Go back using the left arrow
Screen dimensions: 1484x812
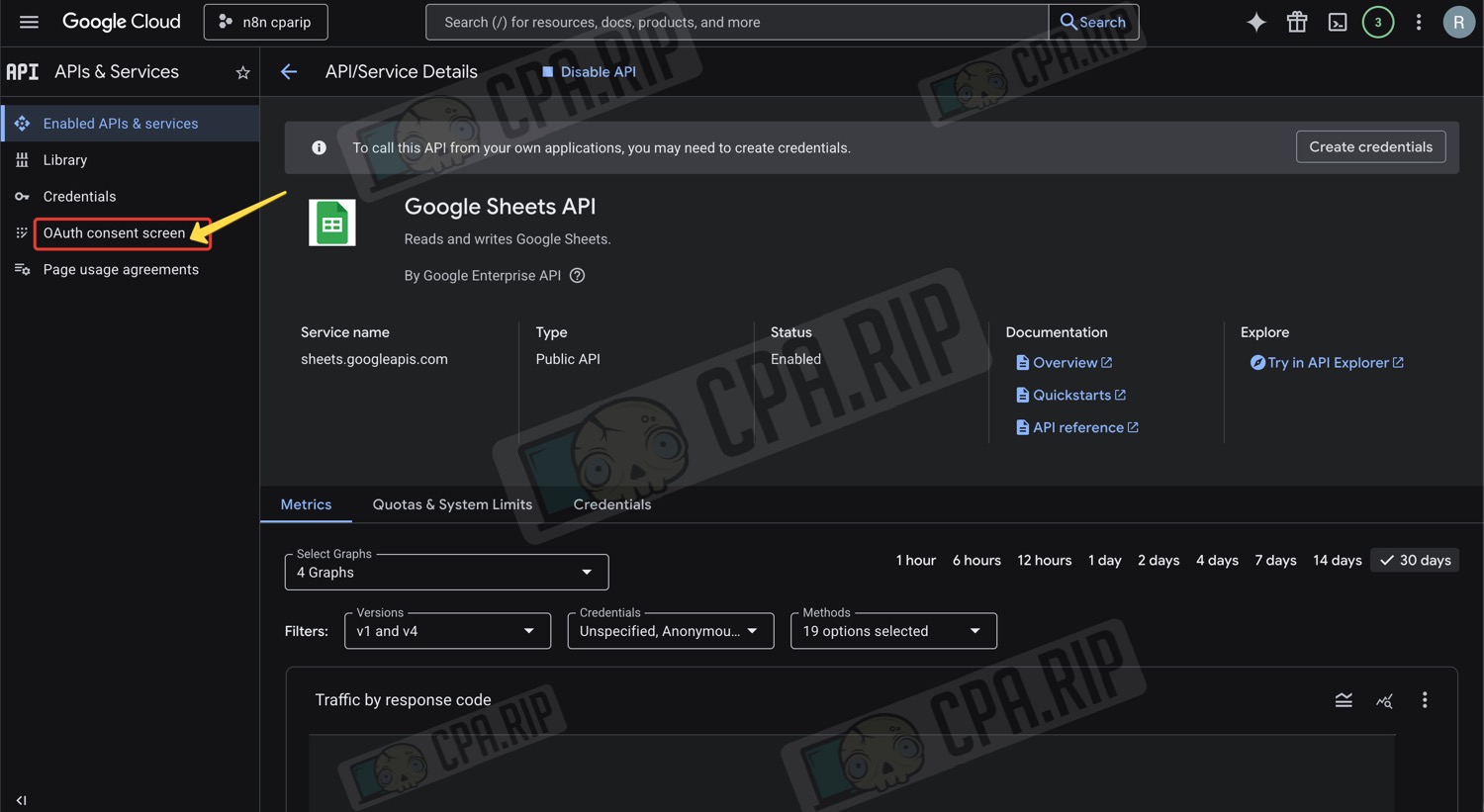tap(289, 72)
